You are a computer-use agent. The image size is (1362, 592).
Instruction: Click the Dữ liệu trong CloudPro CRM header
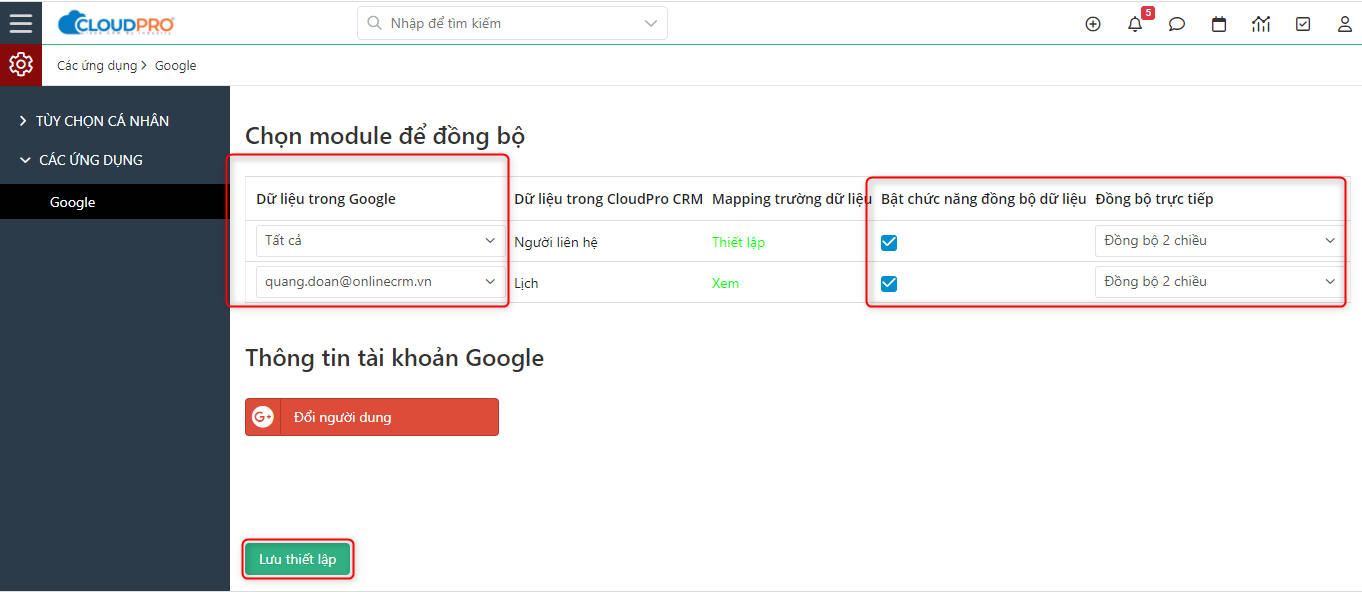608,199
